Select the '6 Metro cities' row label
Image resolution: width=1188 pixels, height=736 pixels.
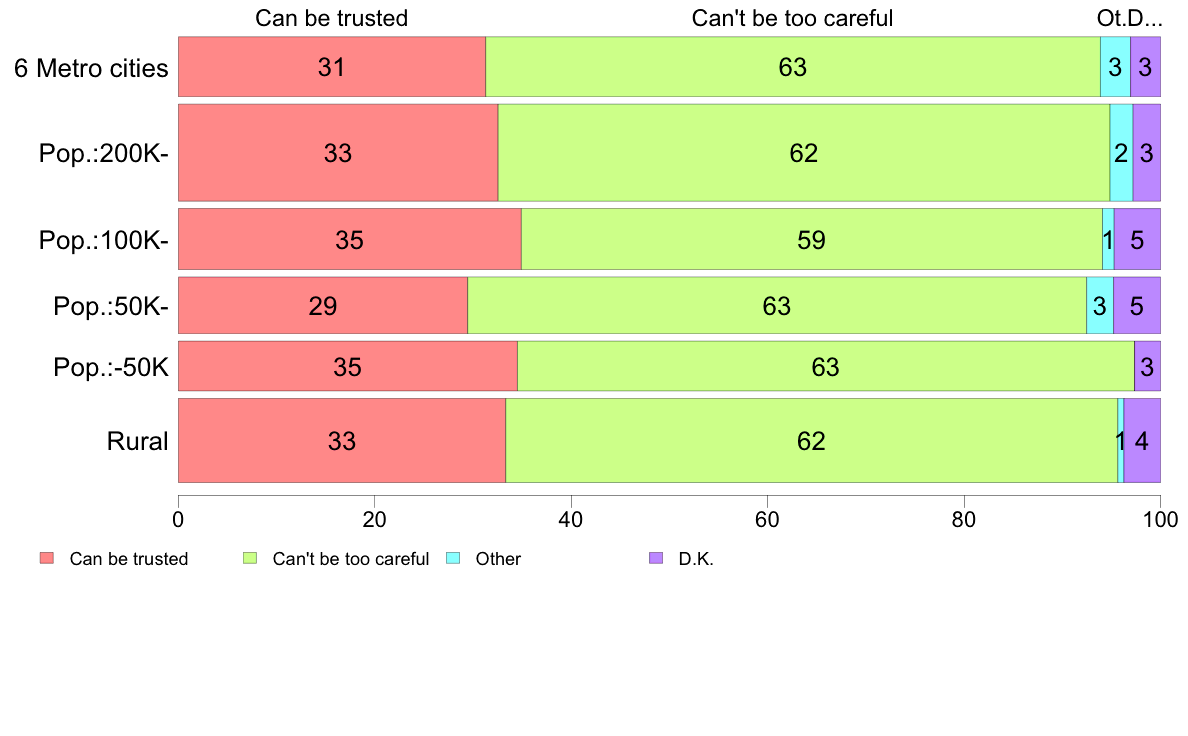click(x=91, y=68)
